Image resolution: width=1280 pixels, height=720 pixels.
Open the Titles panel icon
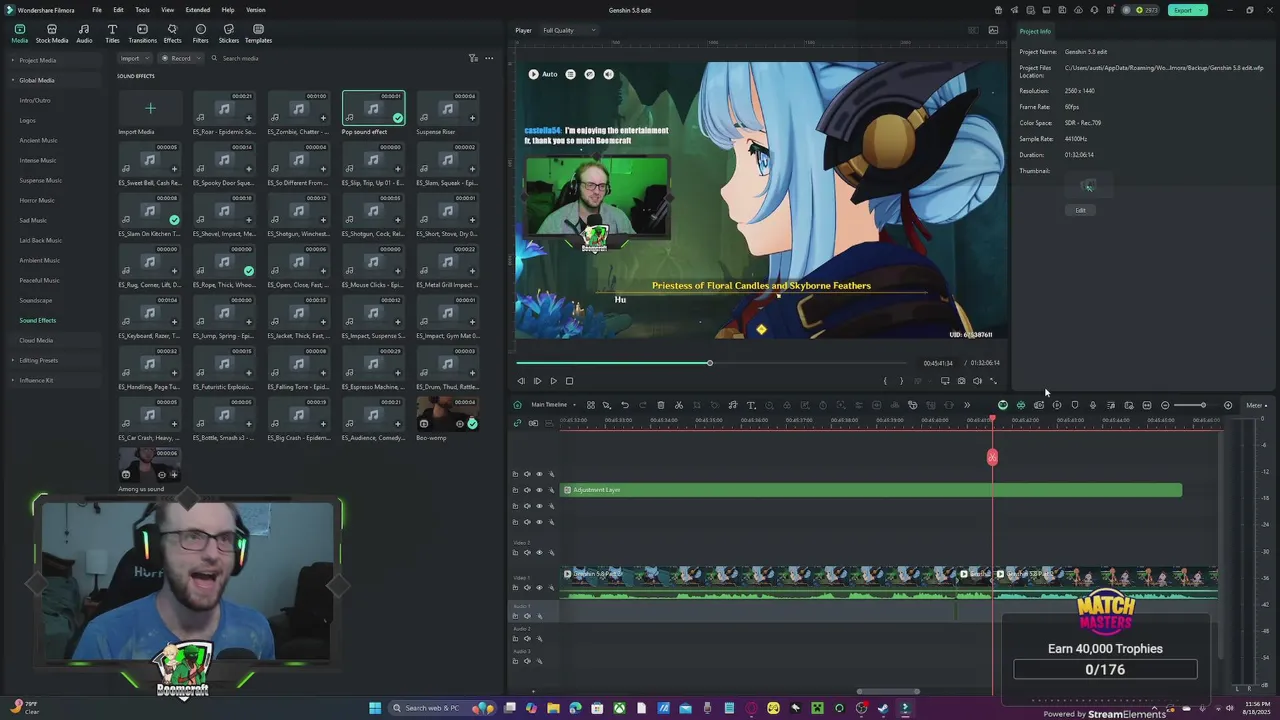pos(112,34)
